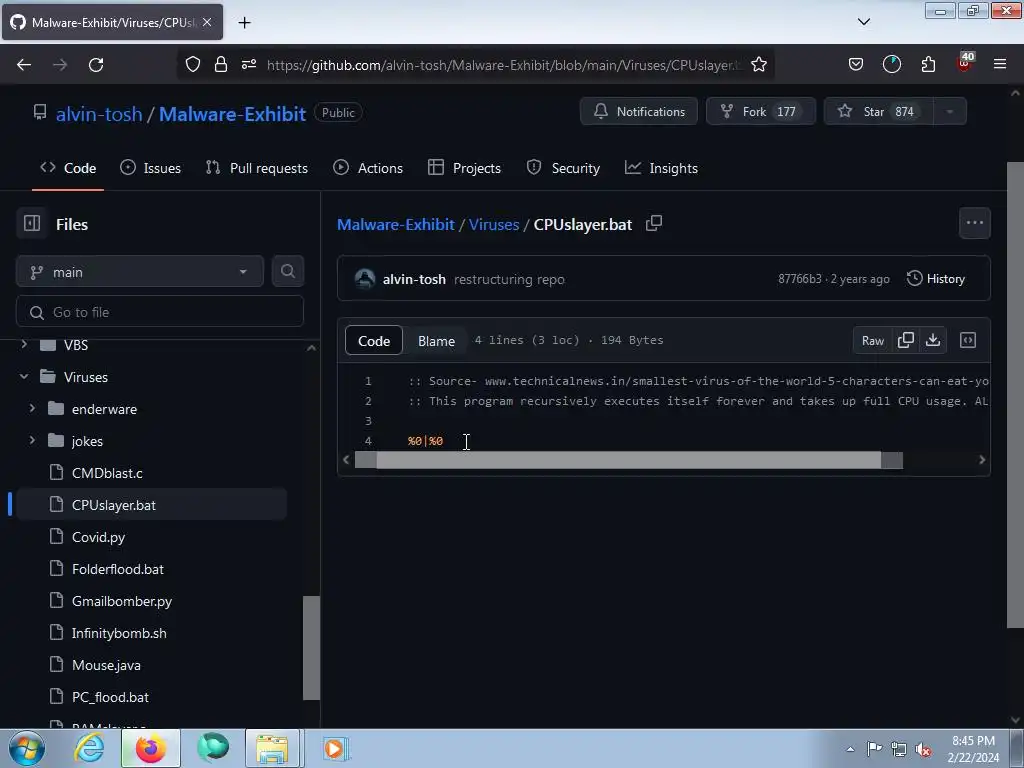Click the muted volume tray icon
Viewport: 1024px width, 768px height.
[923, 750]
